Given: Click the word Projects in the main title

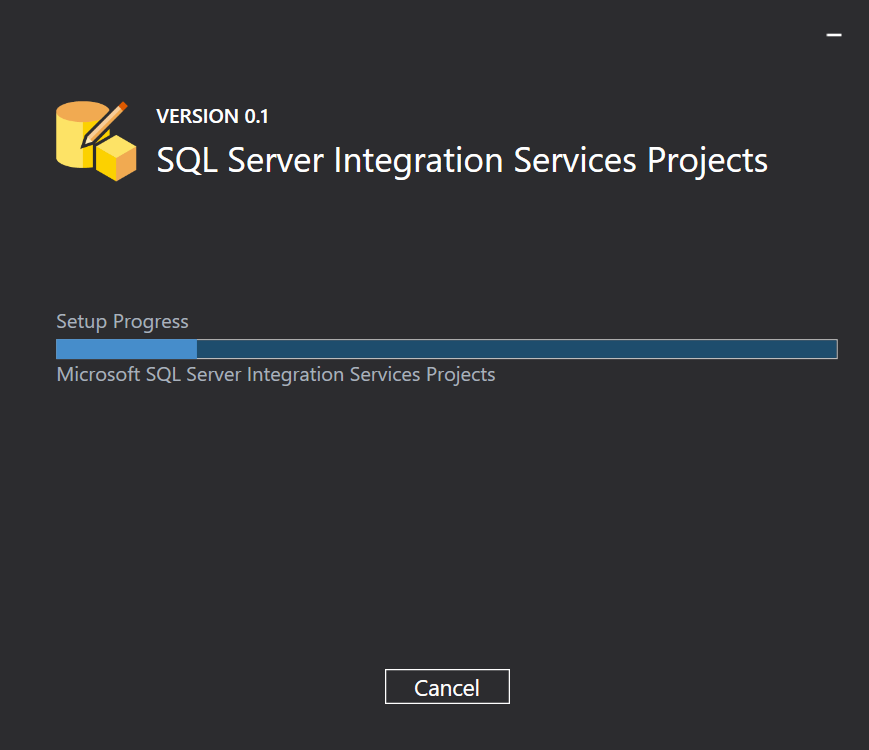Looking at the screenshot, I should click(x=707, y=162).
